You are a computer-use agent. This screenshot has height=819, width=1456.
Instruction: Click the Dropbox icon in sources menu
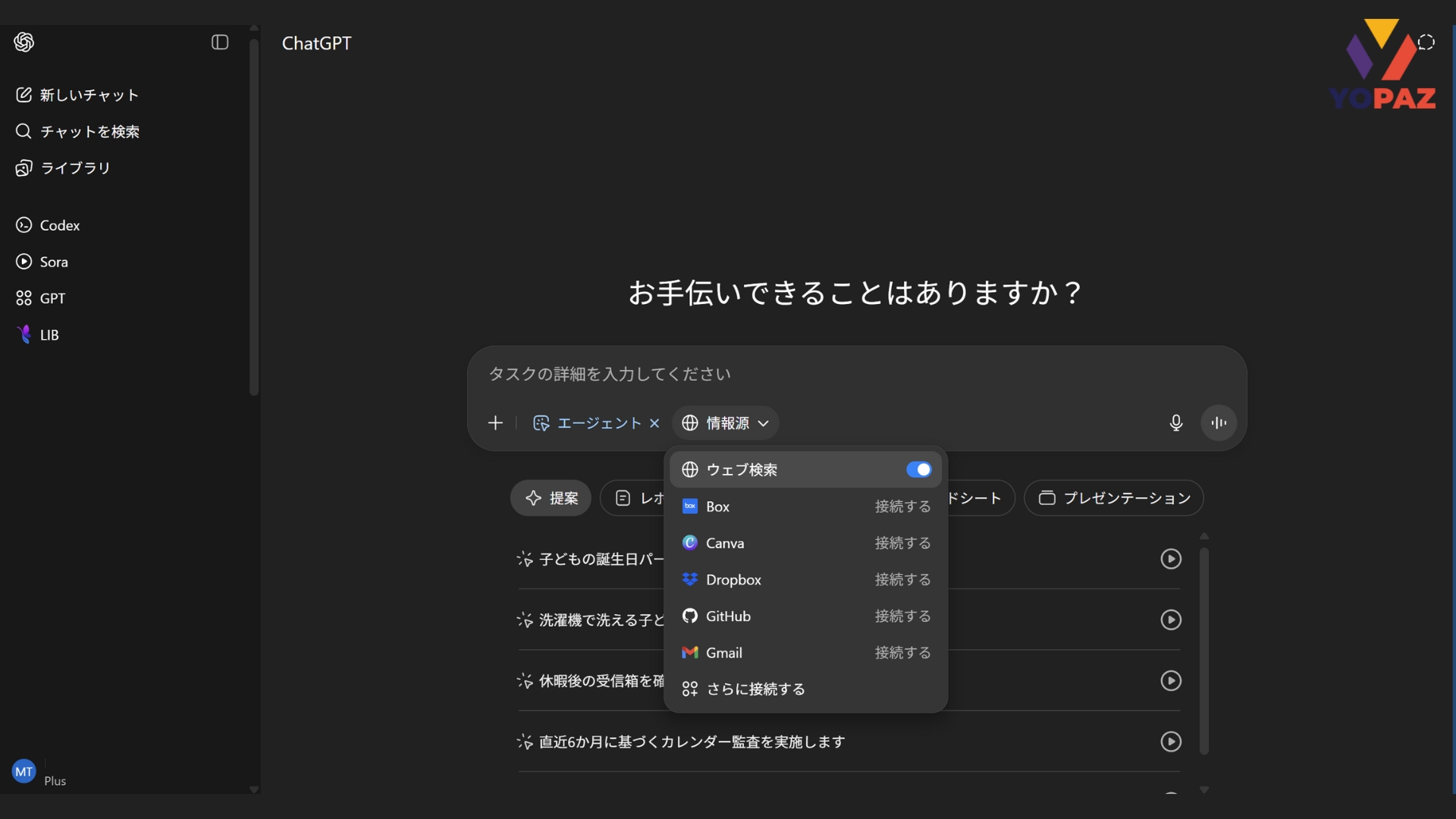tap(689, 579)
